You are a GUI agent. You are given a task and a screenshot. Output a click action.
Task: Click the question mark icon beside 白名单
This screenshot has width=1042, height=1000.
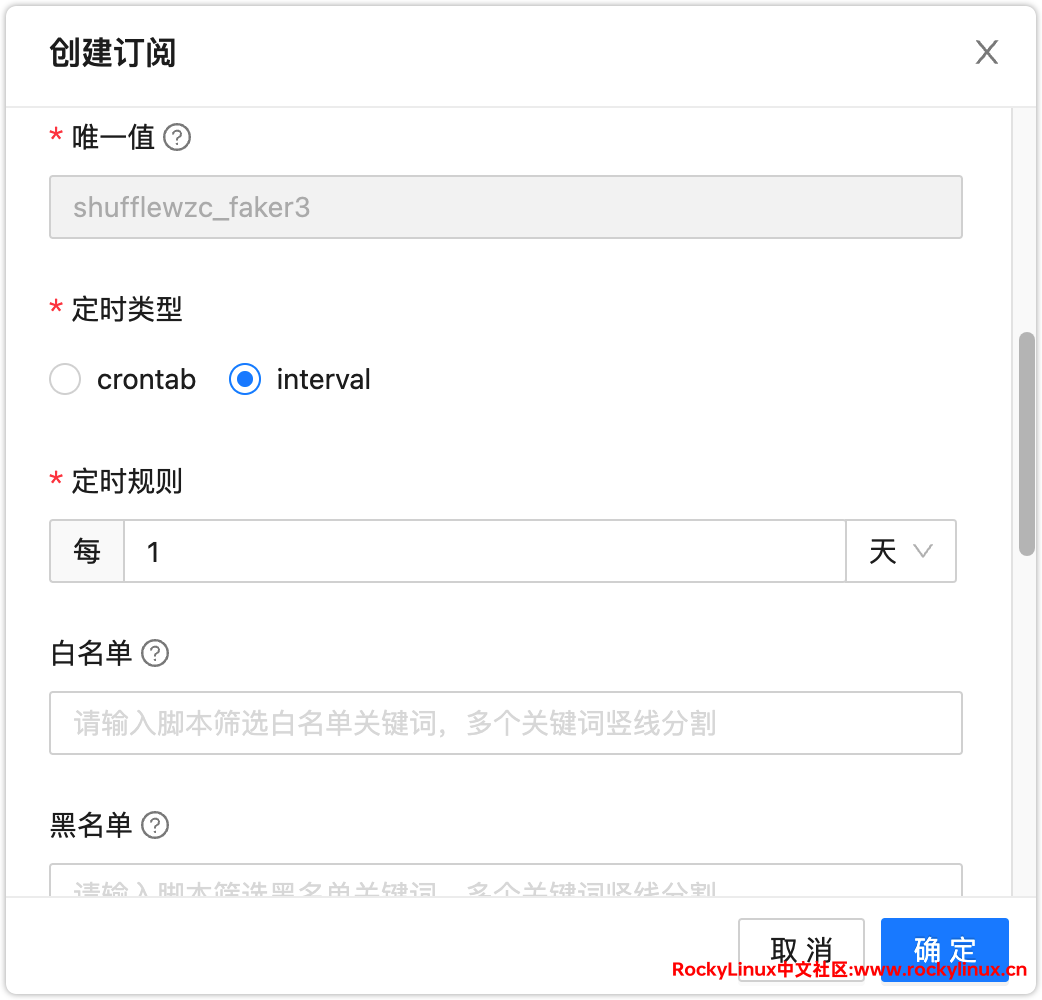[155, 654]
